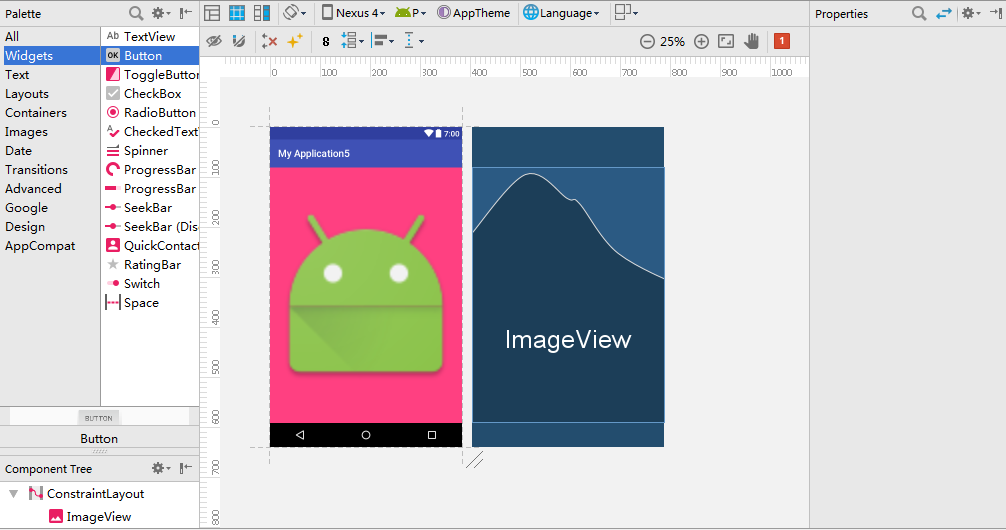Select the ImageView in blueprint view

(568, 295)
